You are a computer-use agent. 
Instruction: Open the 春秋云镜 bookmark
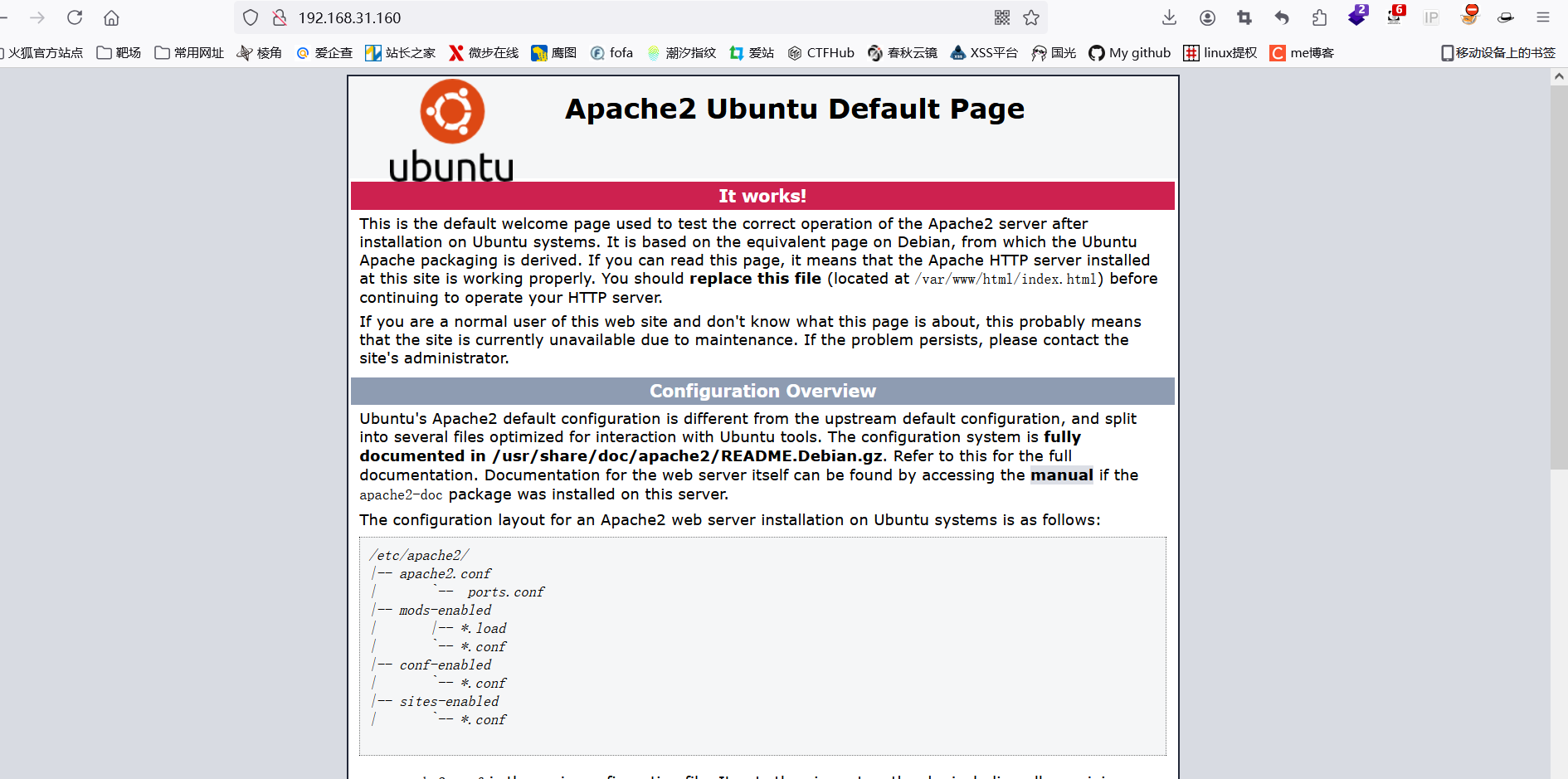point(903,53)
